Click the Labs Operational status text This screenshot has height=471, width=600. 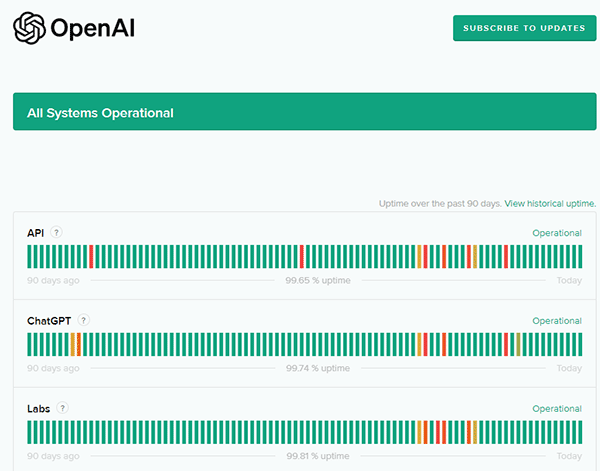tap(557, 409)
